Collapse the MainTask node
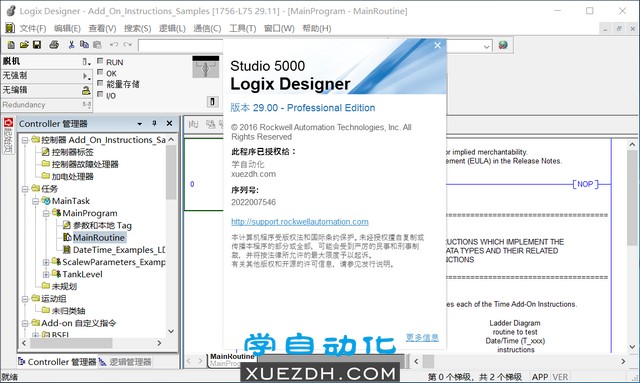 (36, 201)
